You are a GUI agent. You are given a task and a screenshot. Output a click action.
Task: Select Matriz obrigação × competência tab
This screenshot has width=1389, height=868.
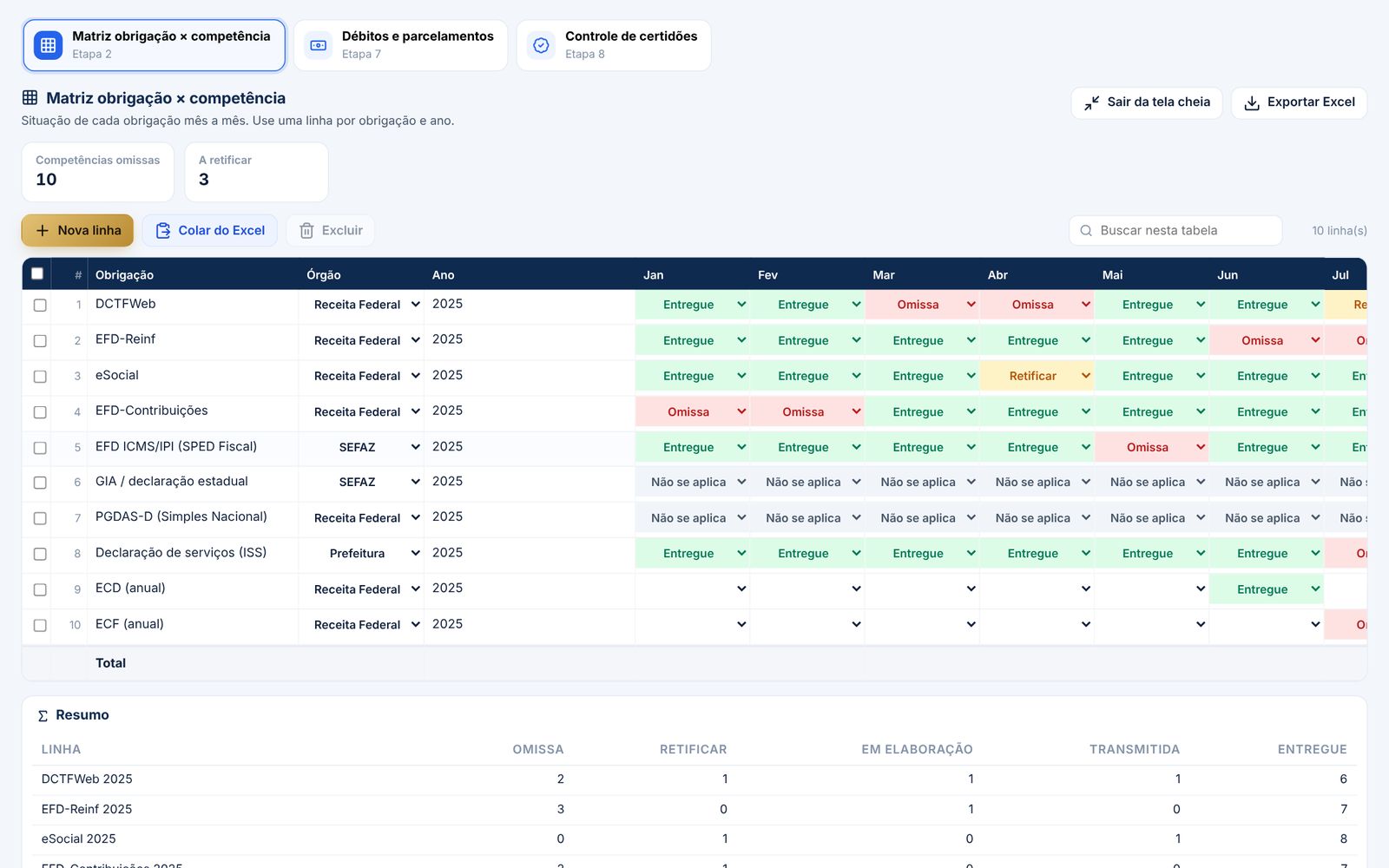pyautogui.click(x=154, y=45)
